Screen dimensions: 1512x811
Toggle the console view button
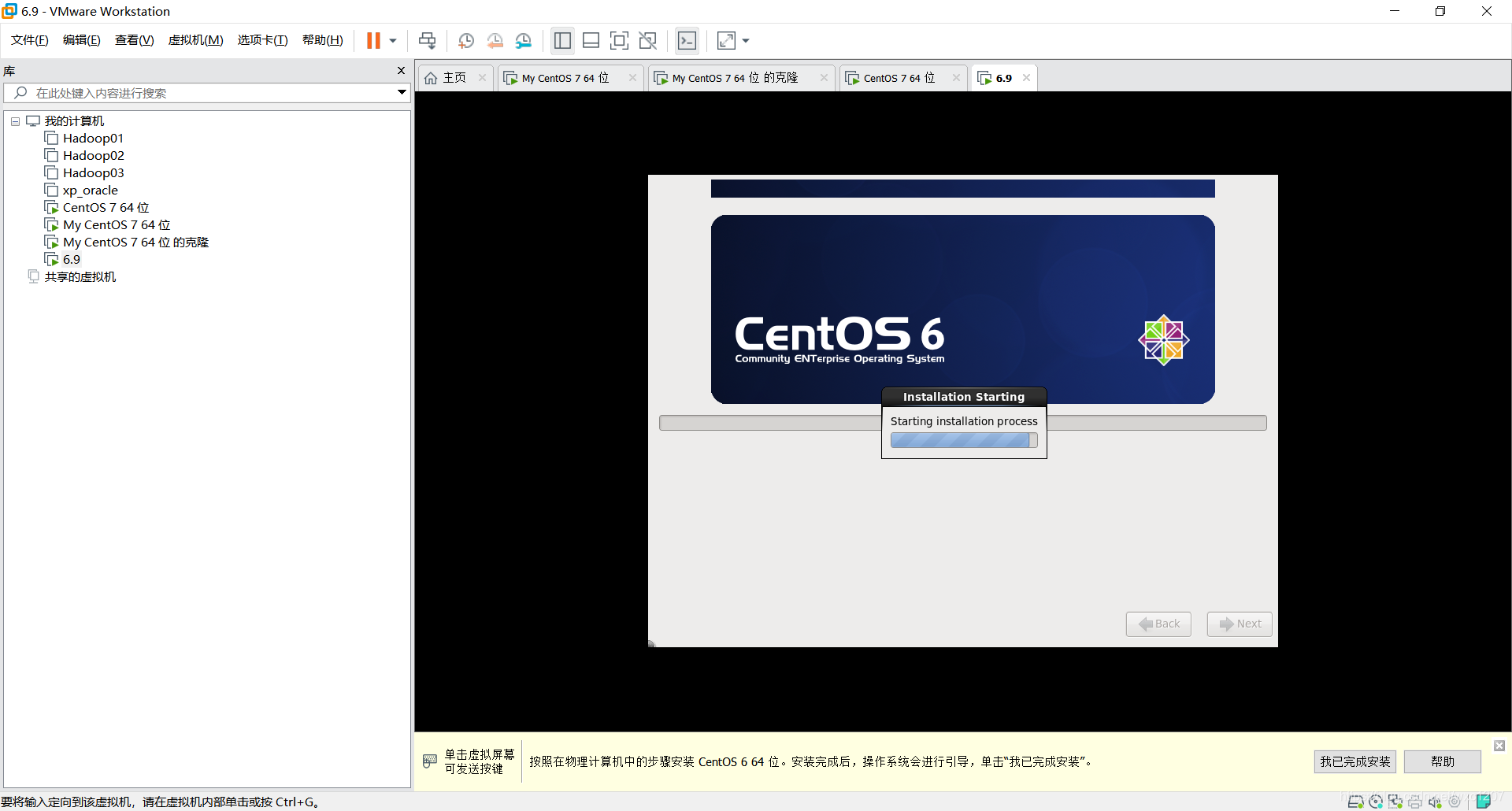(687, 41)
